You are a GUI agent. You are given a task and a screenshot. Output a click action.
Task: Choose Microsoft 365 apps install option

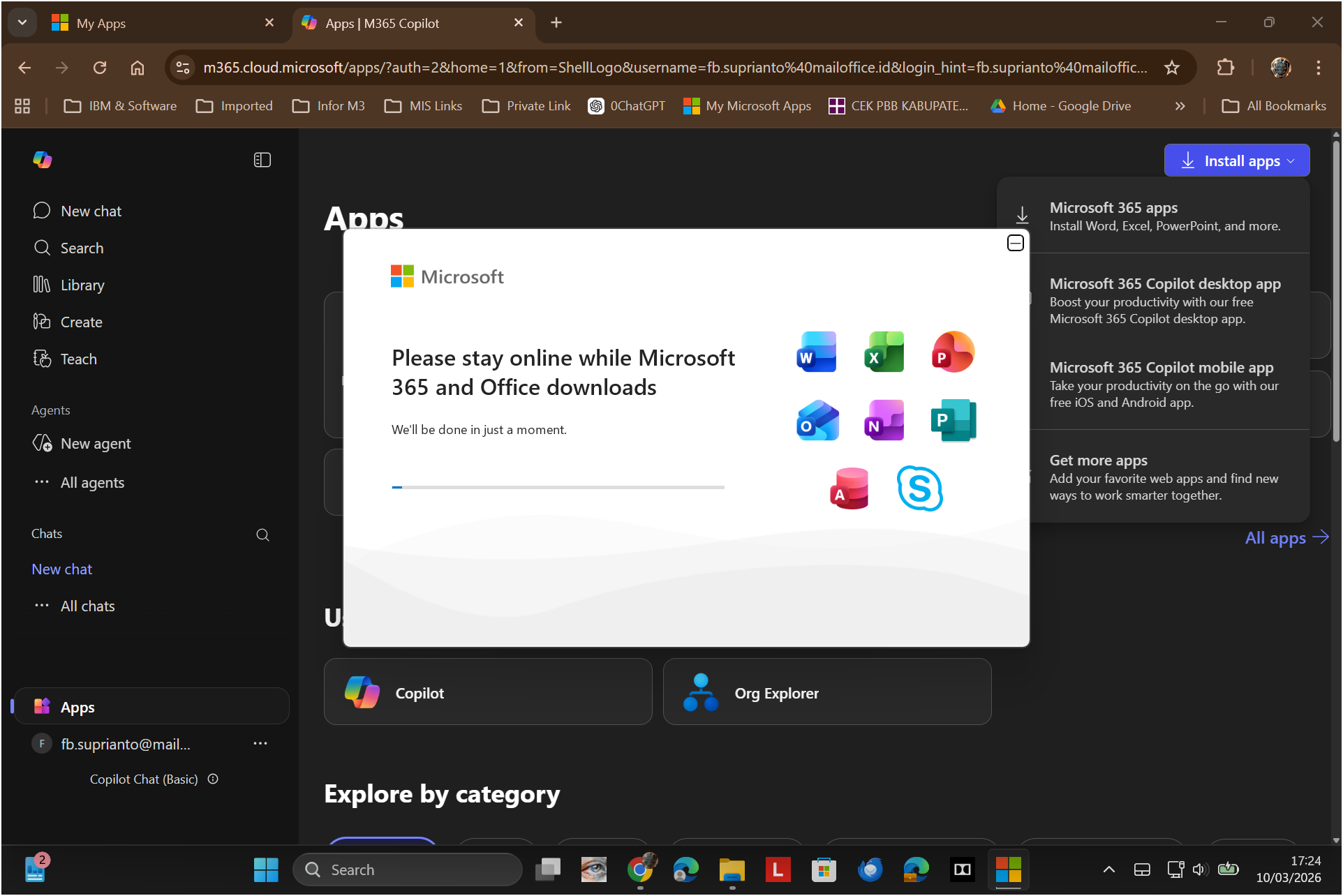(x=1153, y=216)
